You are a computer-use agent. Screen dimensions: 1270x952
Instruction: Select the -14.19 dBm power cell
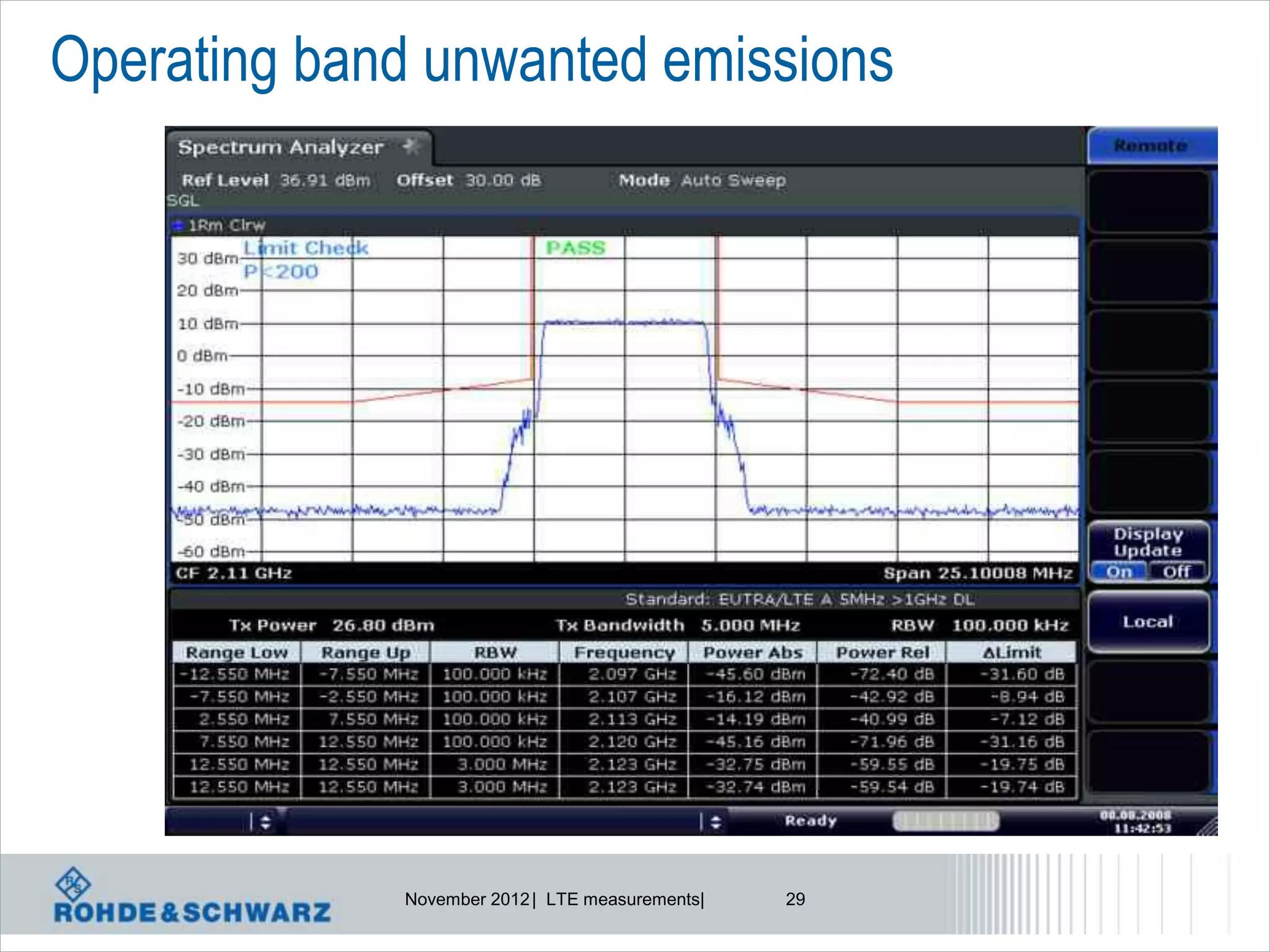click(x=753, y=720)
